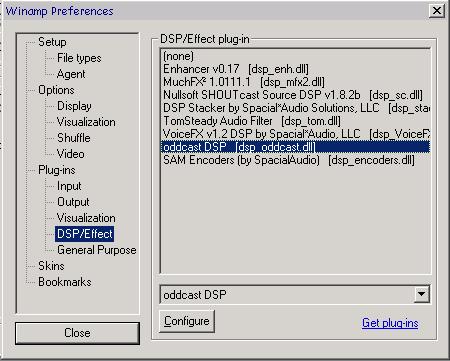Open Shuffle options page
The image size is (450, 361).
point(73,138)
